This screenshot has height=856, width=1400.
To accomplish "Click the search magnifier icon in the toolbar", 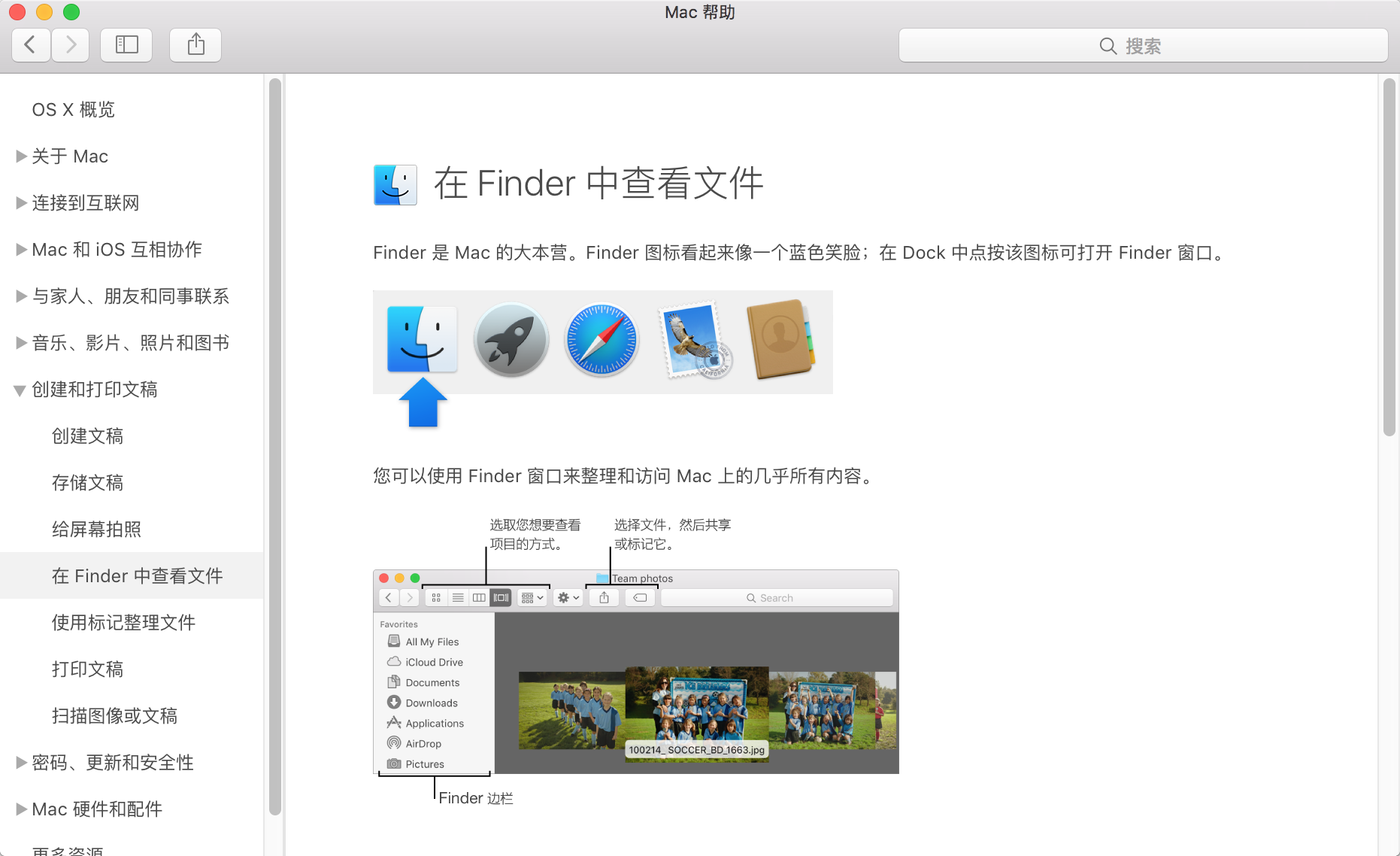I will (x=1108, y=46).
